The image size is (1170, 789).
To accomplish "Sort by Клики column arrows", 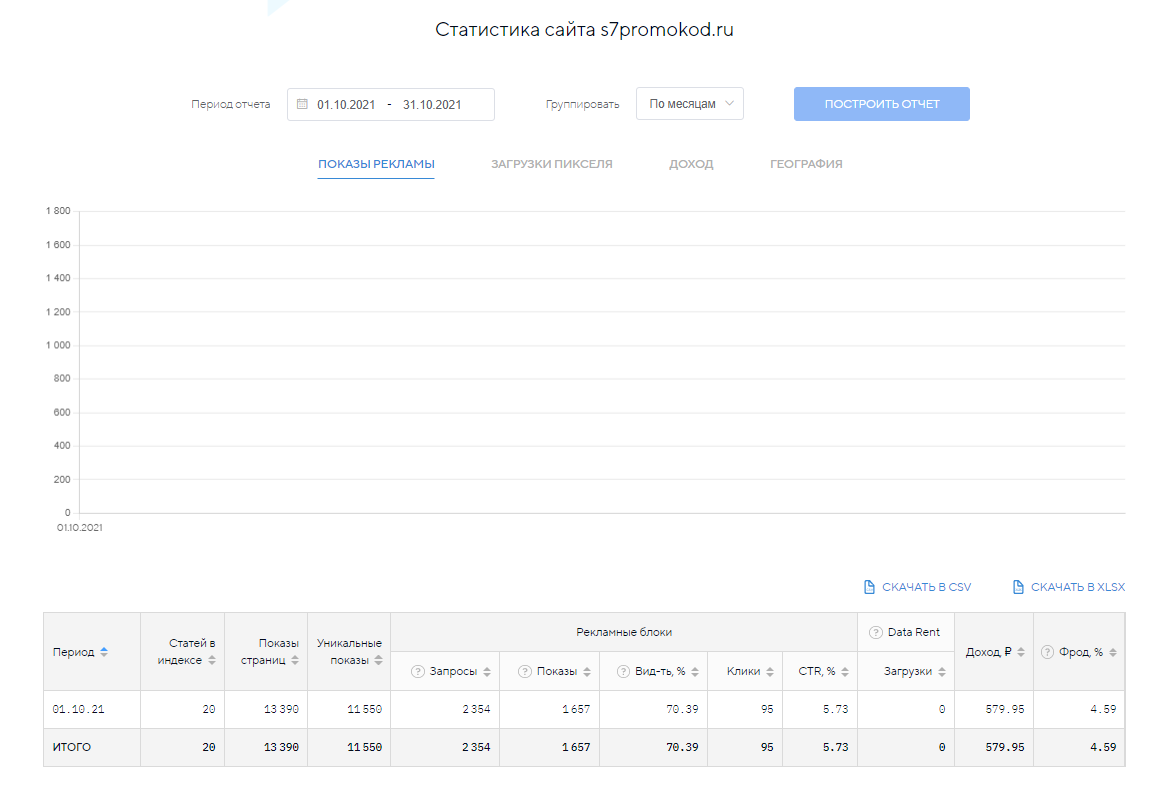I will pos(769,671).
